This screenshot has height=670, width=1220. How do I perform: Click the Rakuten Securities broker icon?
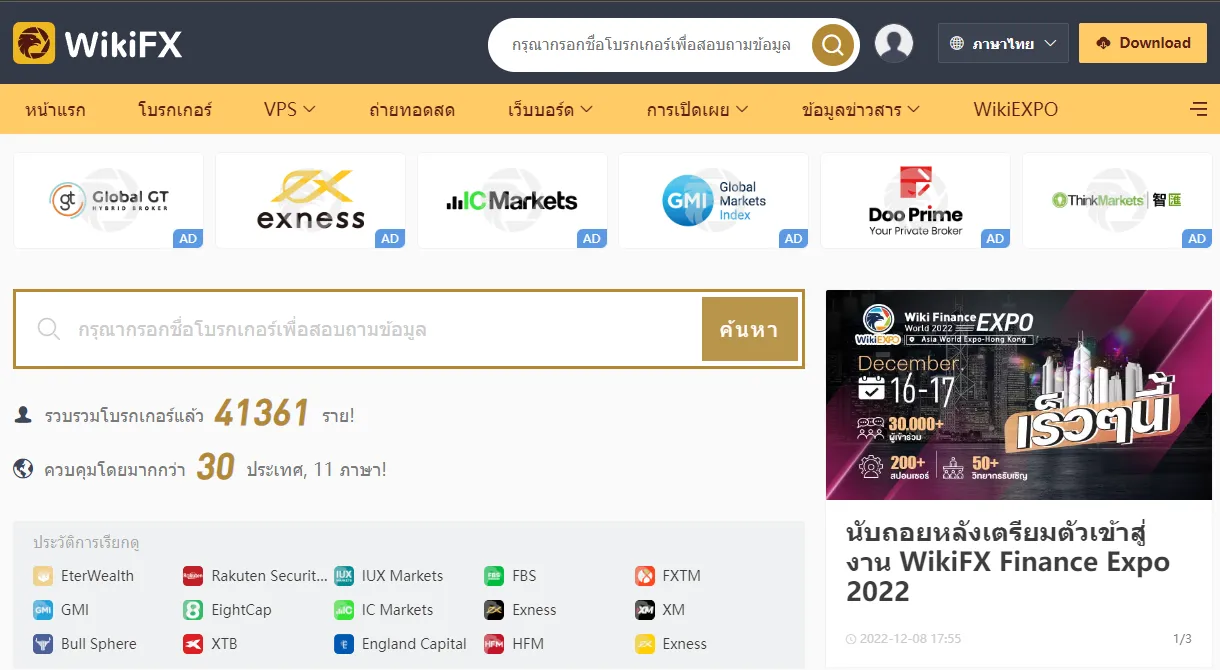coord(193,576)
